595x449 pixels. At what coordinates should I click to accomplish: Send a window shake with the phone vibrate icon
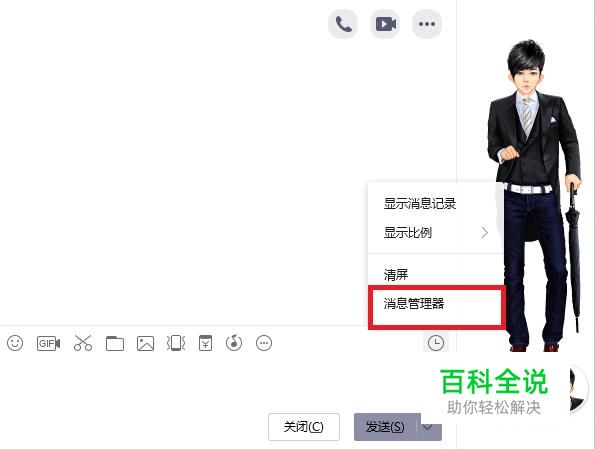(x=176, y=343)
